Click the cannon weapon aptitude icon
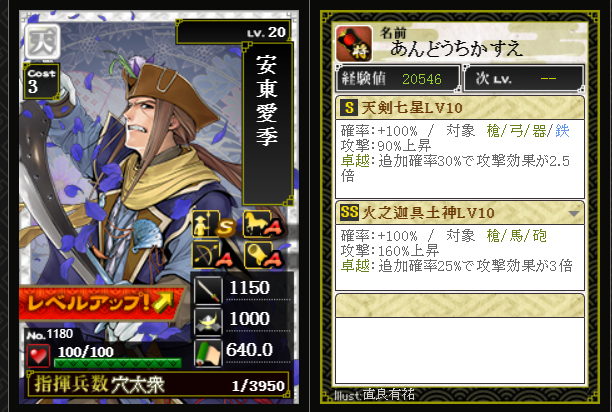Viewport: 612px width, 412px height. click(263, 255)
